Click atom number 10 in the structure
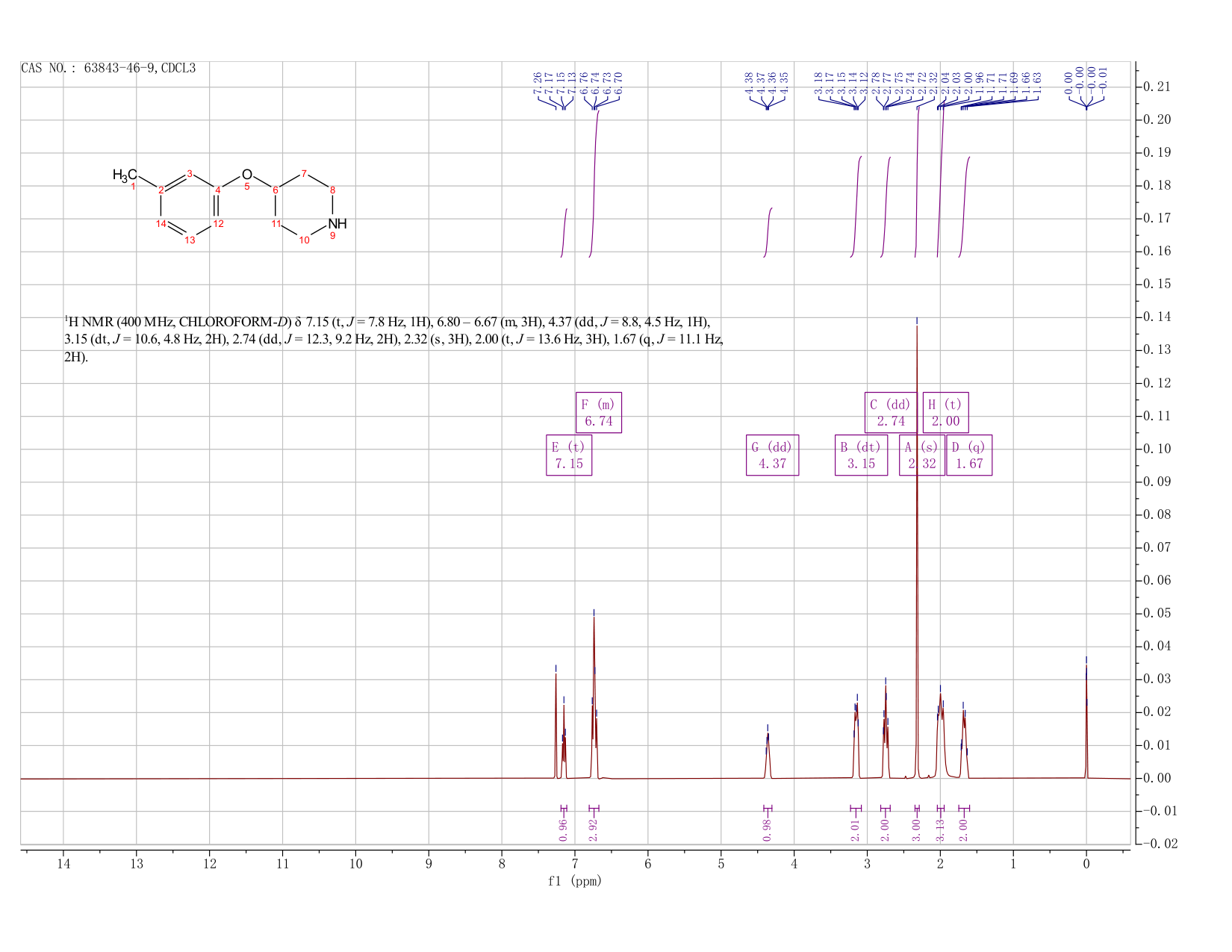The image size is (1232, 952). click(304, 240)
